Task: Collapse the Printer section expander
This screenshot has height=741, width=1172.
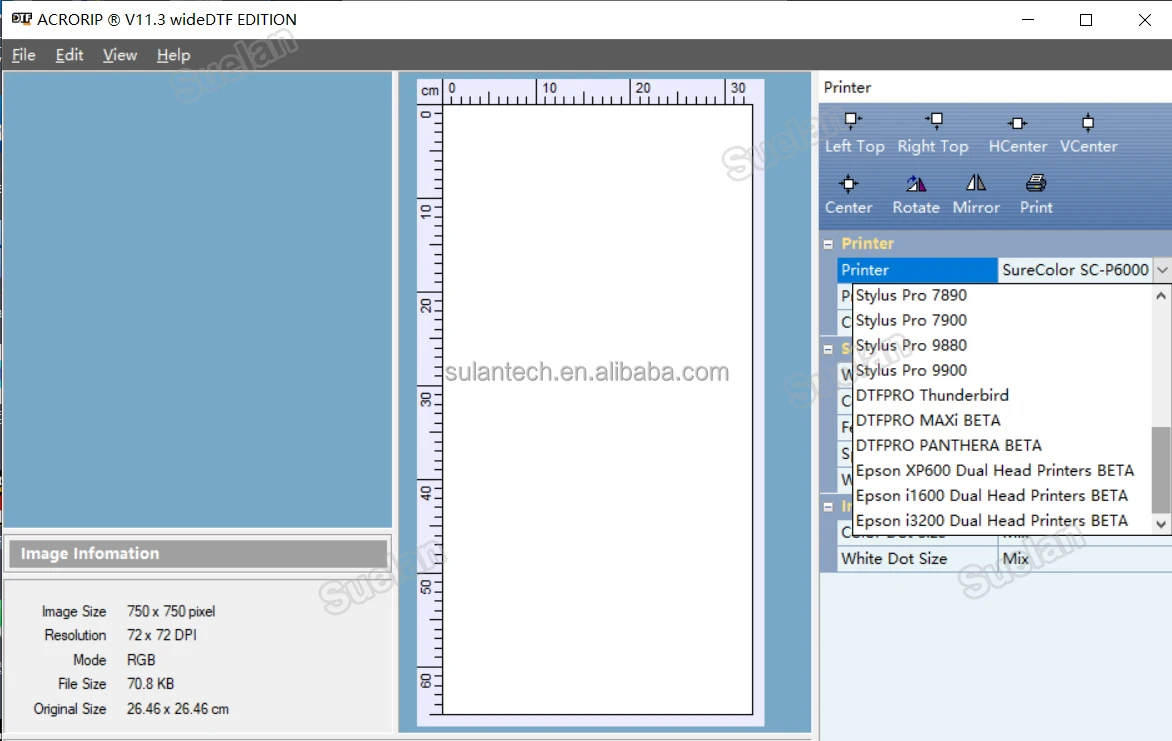Action: coord(828,244)
